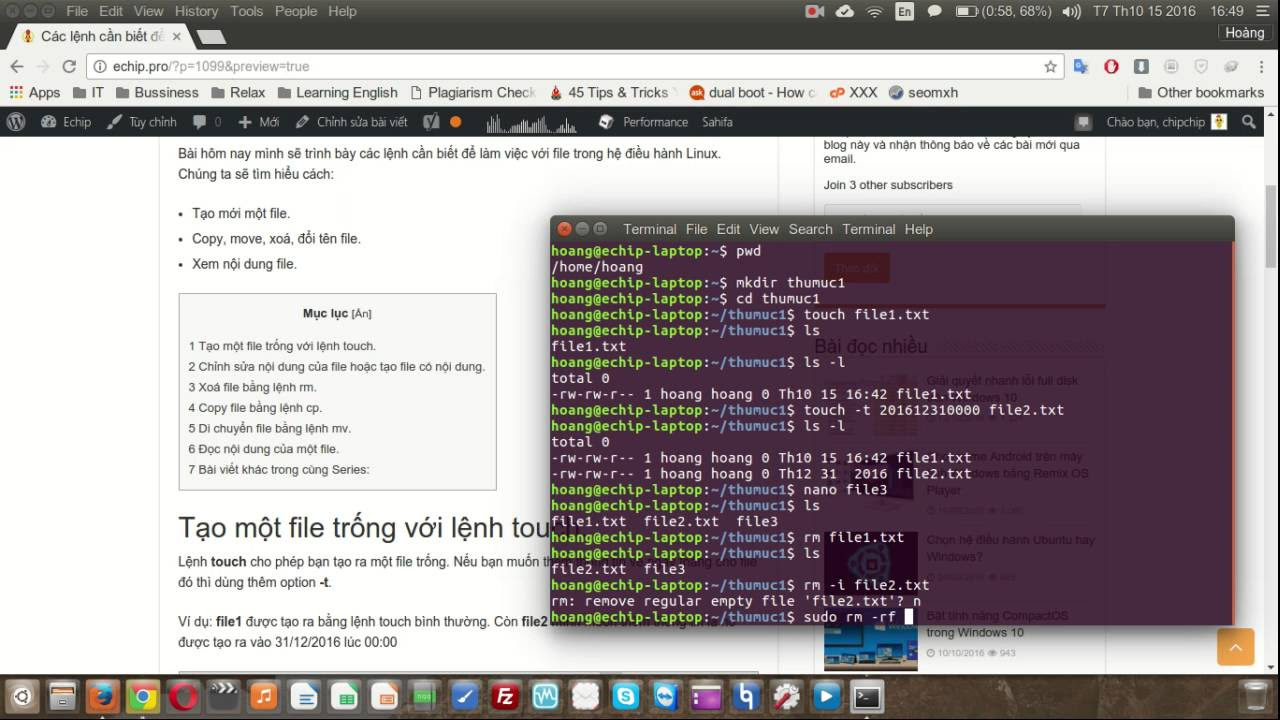Open the Trash in the dock

(1253, 696)
